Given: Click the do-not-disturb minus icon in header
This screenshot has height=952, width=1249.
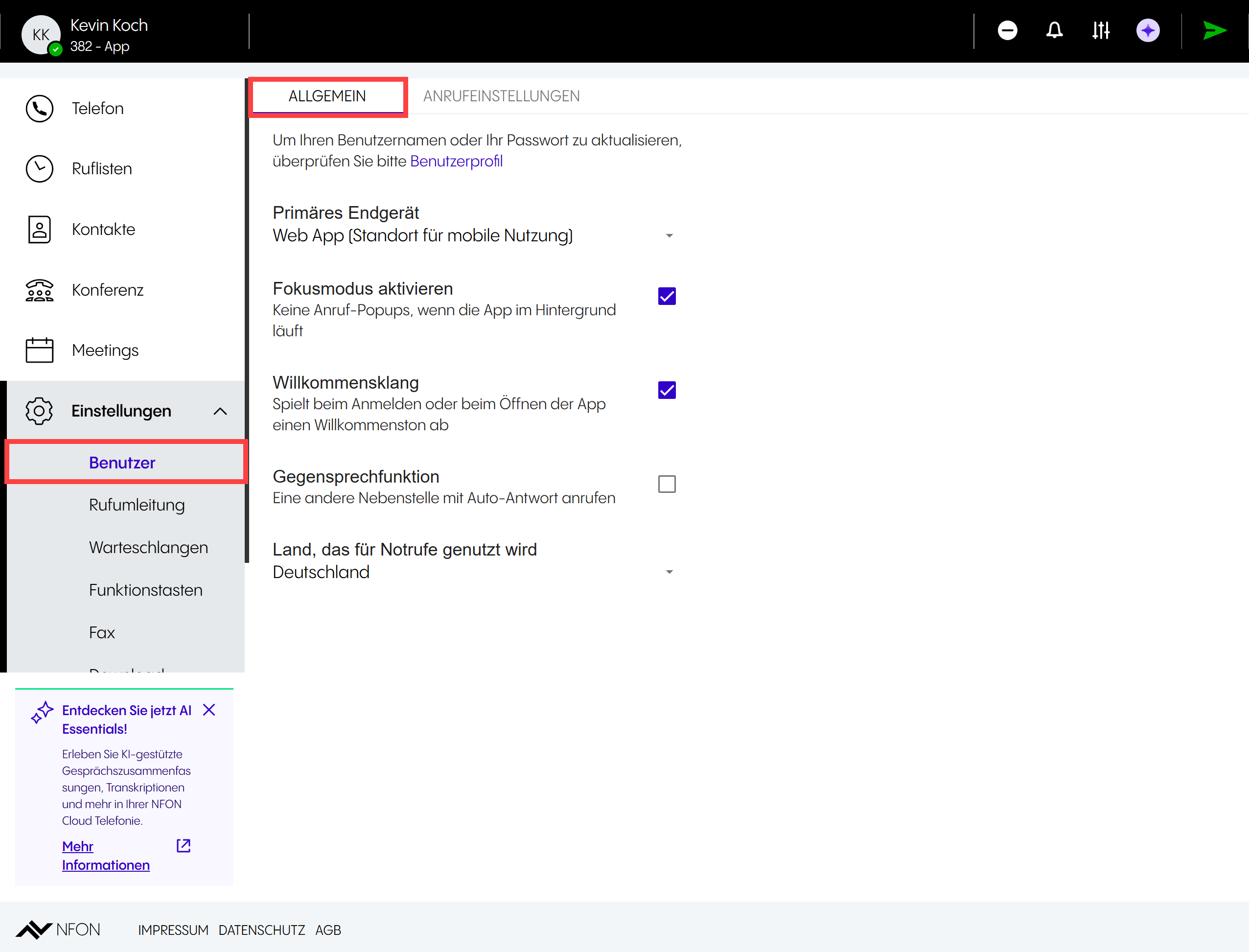Looking at the screenshot, I should tap(1007, 31).
